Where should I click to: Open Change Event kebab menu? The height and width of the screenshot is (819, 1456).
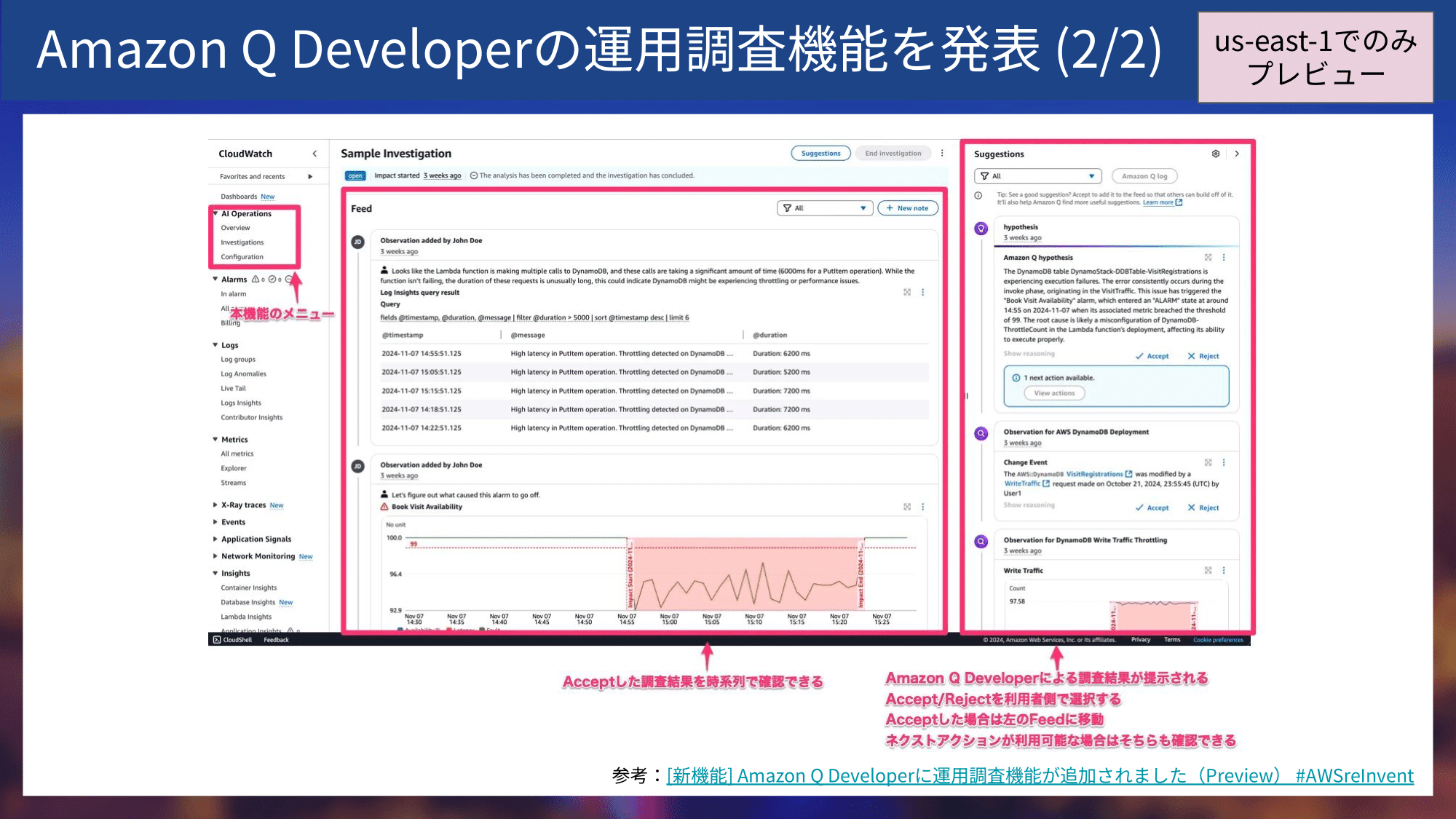[1224, 462]
